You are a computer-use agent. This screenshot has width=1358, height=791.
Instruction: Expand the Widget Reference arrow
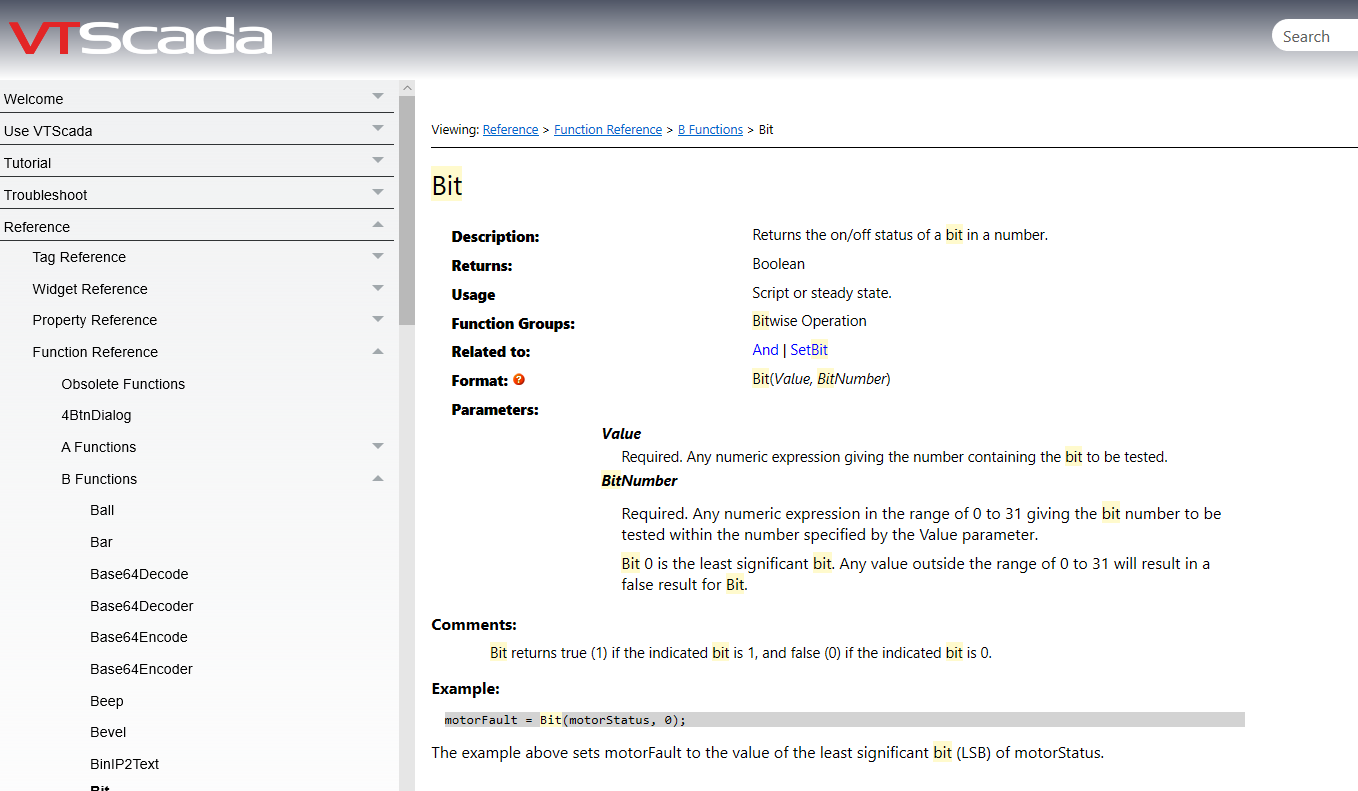click(378, 288)
